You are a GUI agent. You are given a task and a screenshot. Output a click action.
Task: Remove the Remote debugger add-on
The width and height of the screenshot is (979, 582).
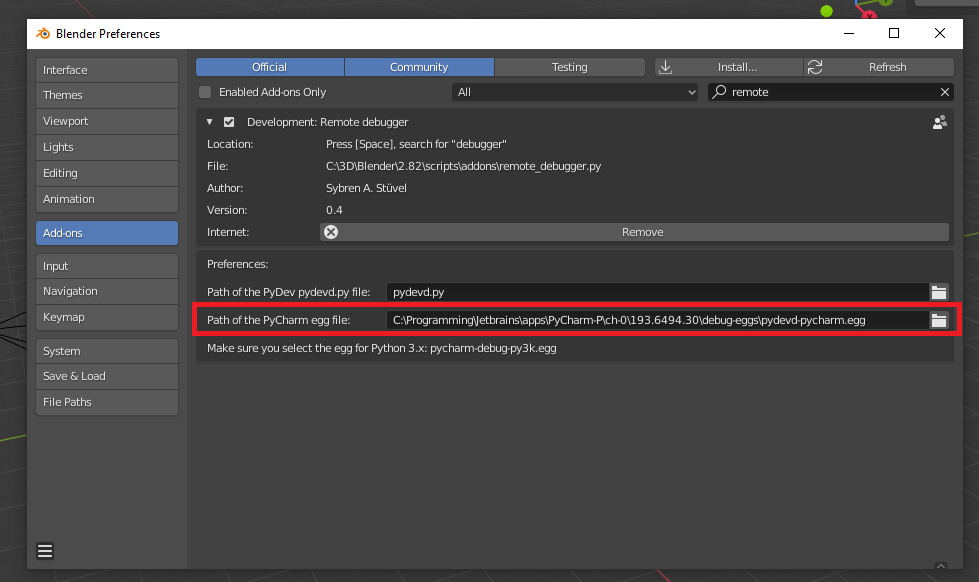pos(642,231)
